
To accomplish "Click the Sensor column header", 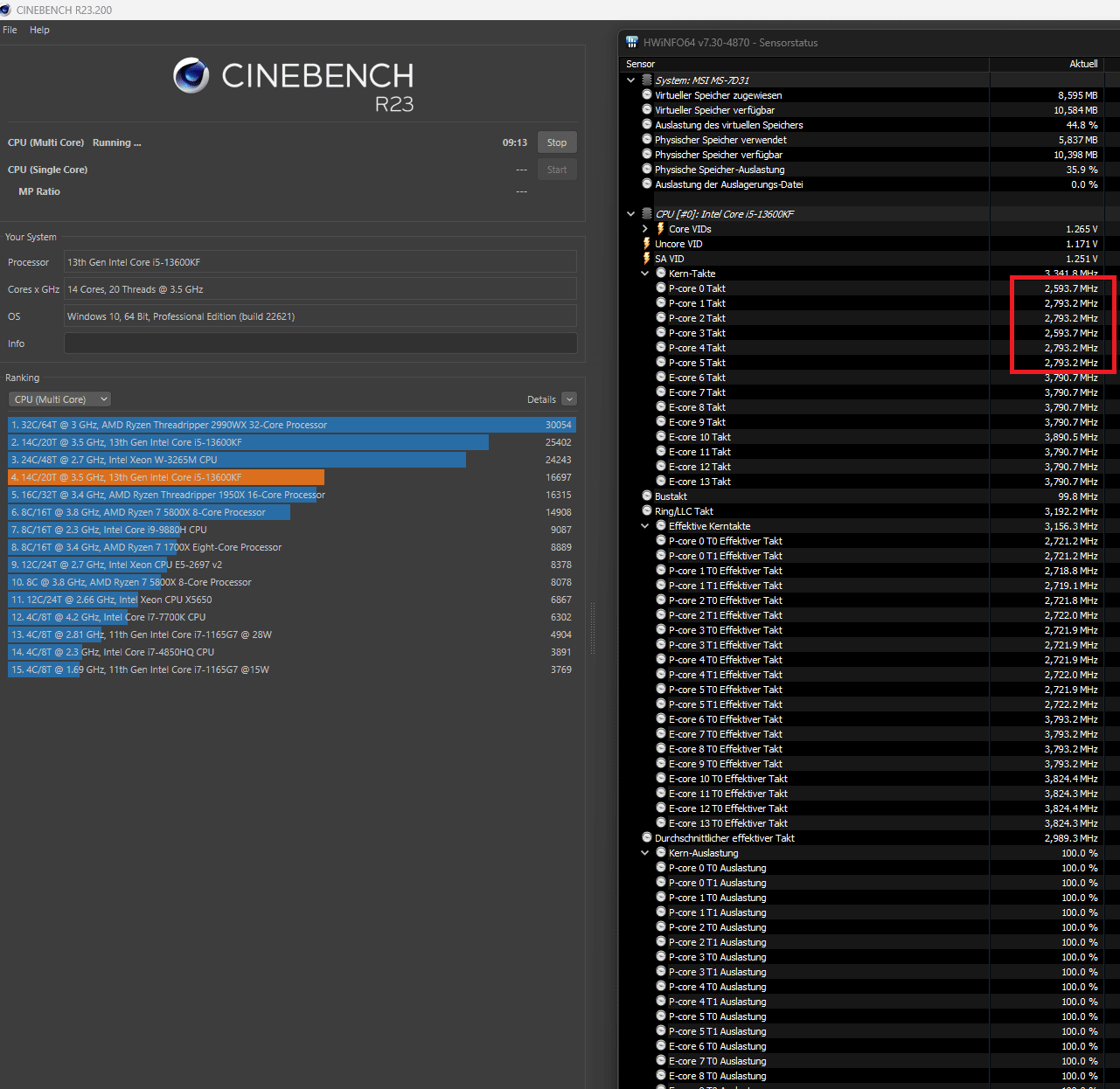I will [805, 64].
